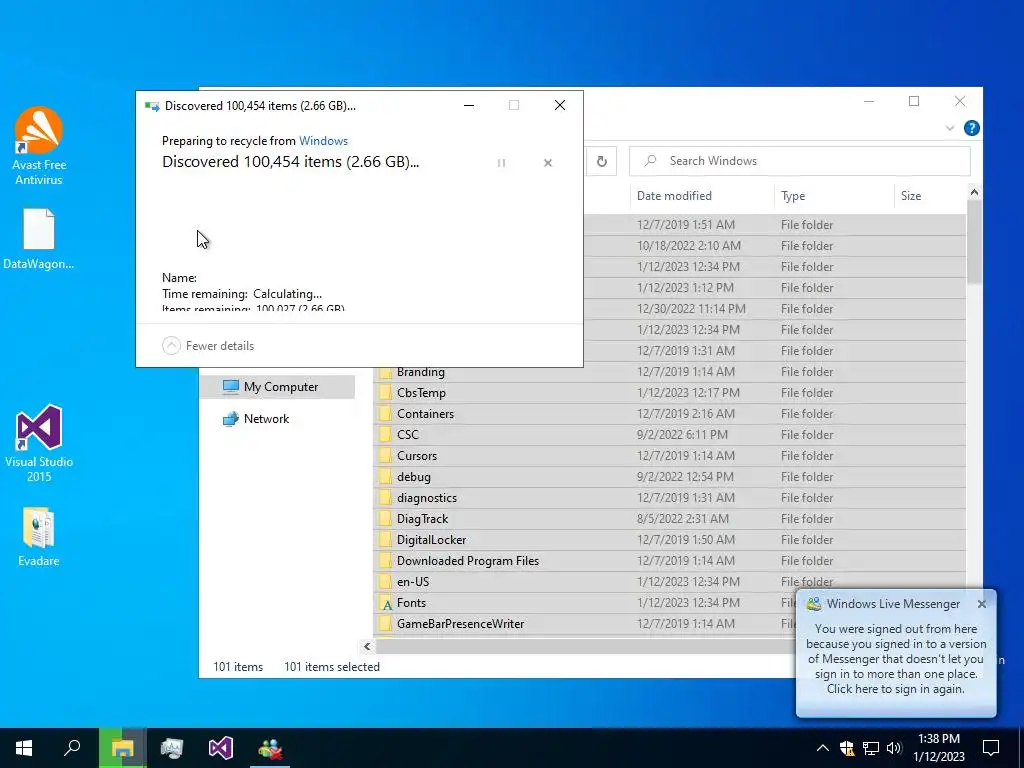The width and height of the screenshot is (1024, 768).
Task: Click the 12/30/2022 11:14 PM date cell
Action: coord(691,308)
